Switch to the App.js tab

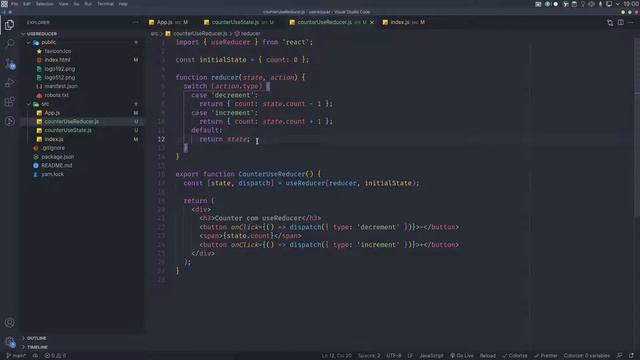(168, 22)
